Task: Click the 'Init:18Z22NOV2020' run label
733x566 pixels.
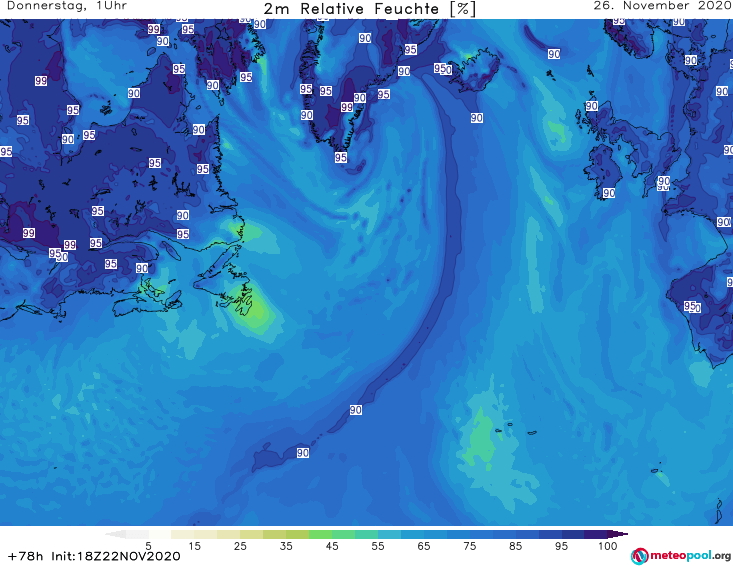Action: [x=116, y=556]
